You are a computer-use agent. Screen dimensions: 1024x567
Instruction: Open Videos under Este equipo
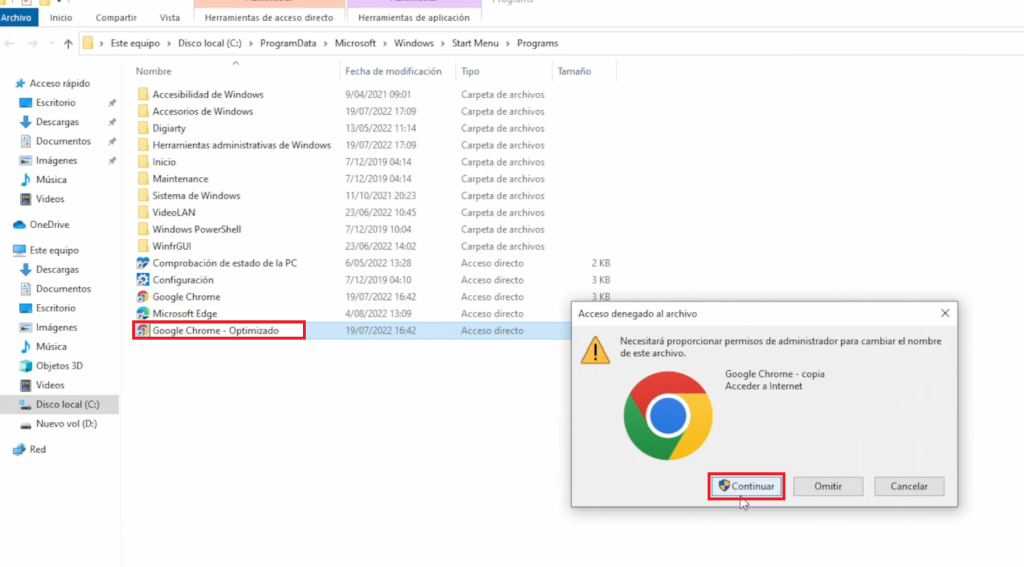(x=50, y=385)
